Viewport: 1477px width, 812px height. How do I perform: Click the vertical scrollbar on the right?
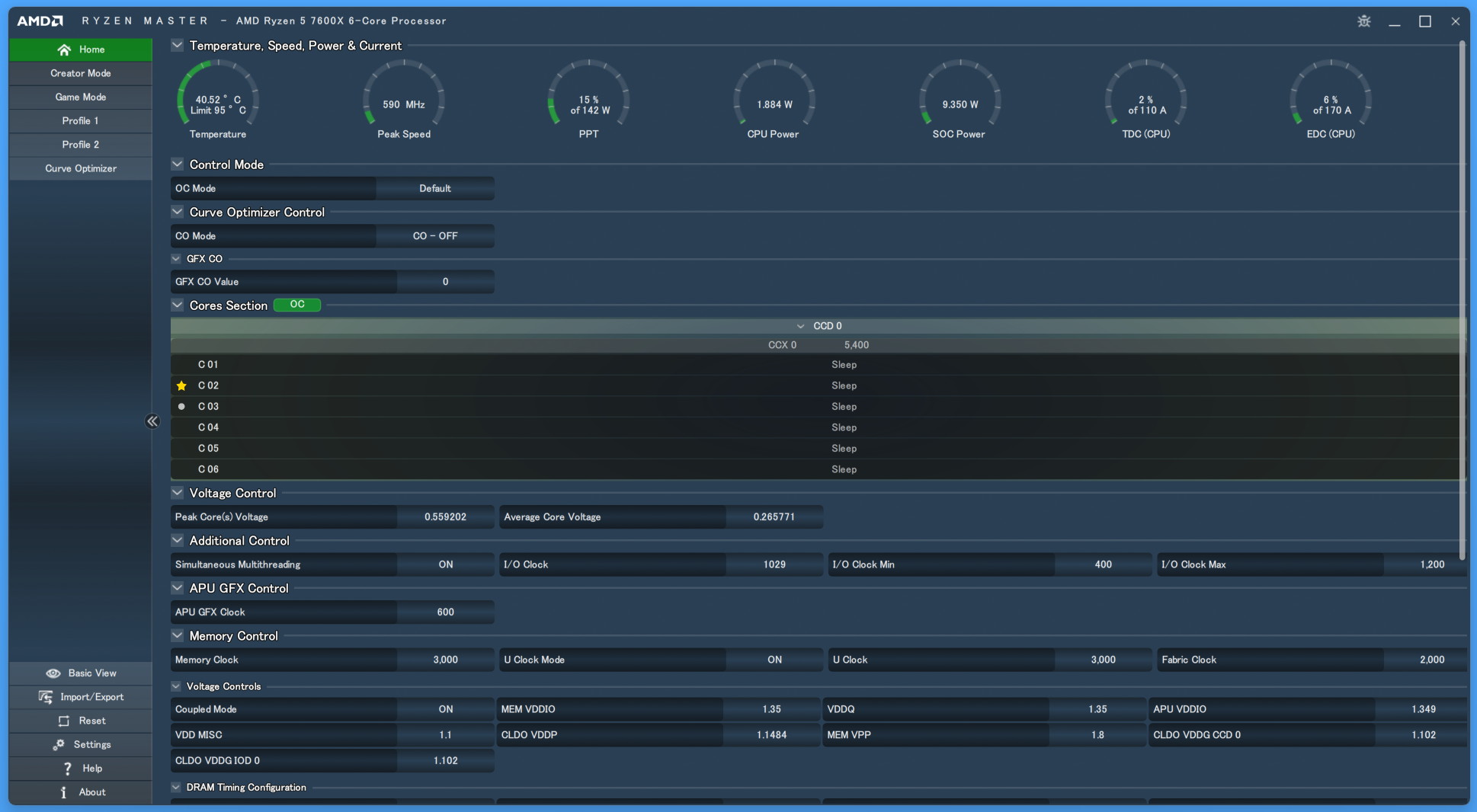[x=1462, y=301]
